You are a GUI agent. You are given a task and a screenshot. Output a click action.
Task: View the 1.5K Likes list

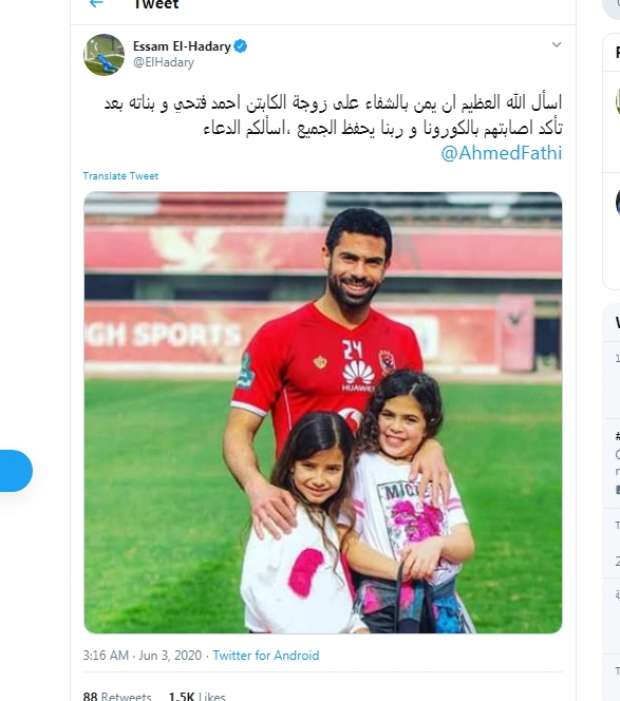197,696
